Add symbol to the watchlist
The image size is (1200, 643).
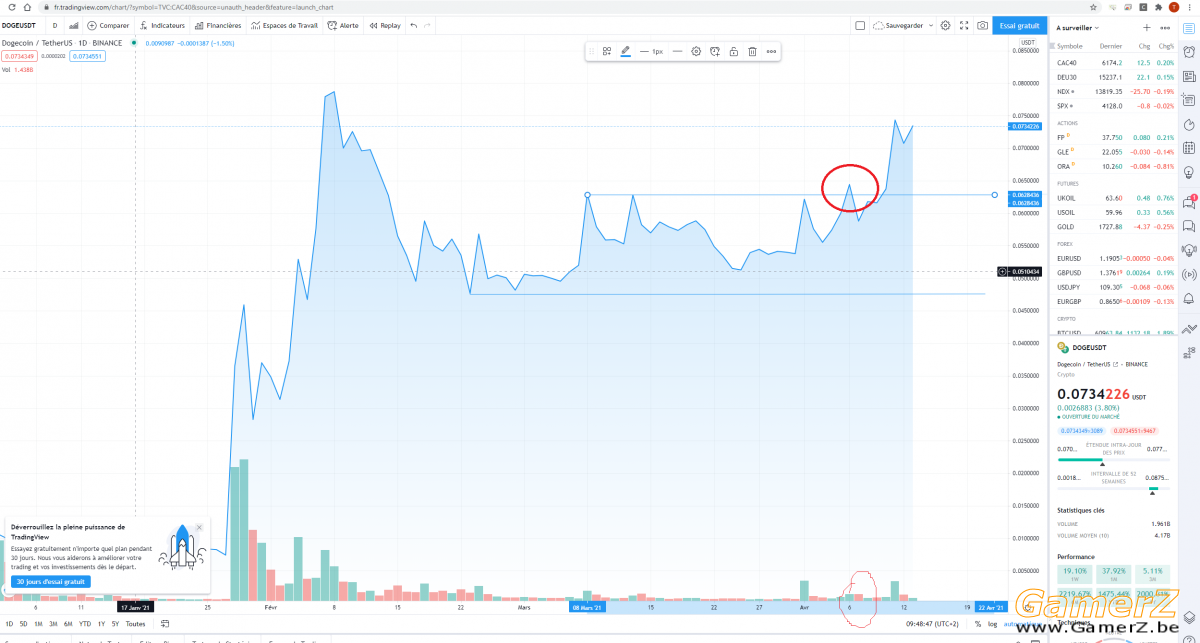point(1146,28)
